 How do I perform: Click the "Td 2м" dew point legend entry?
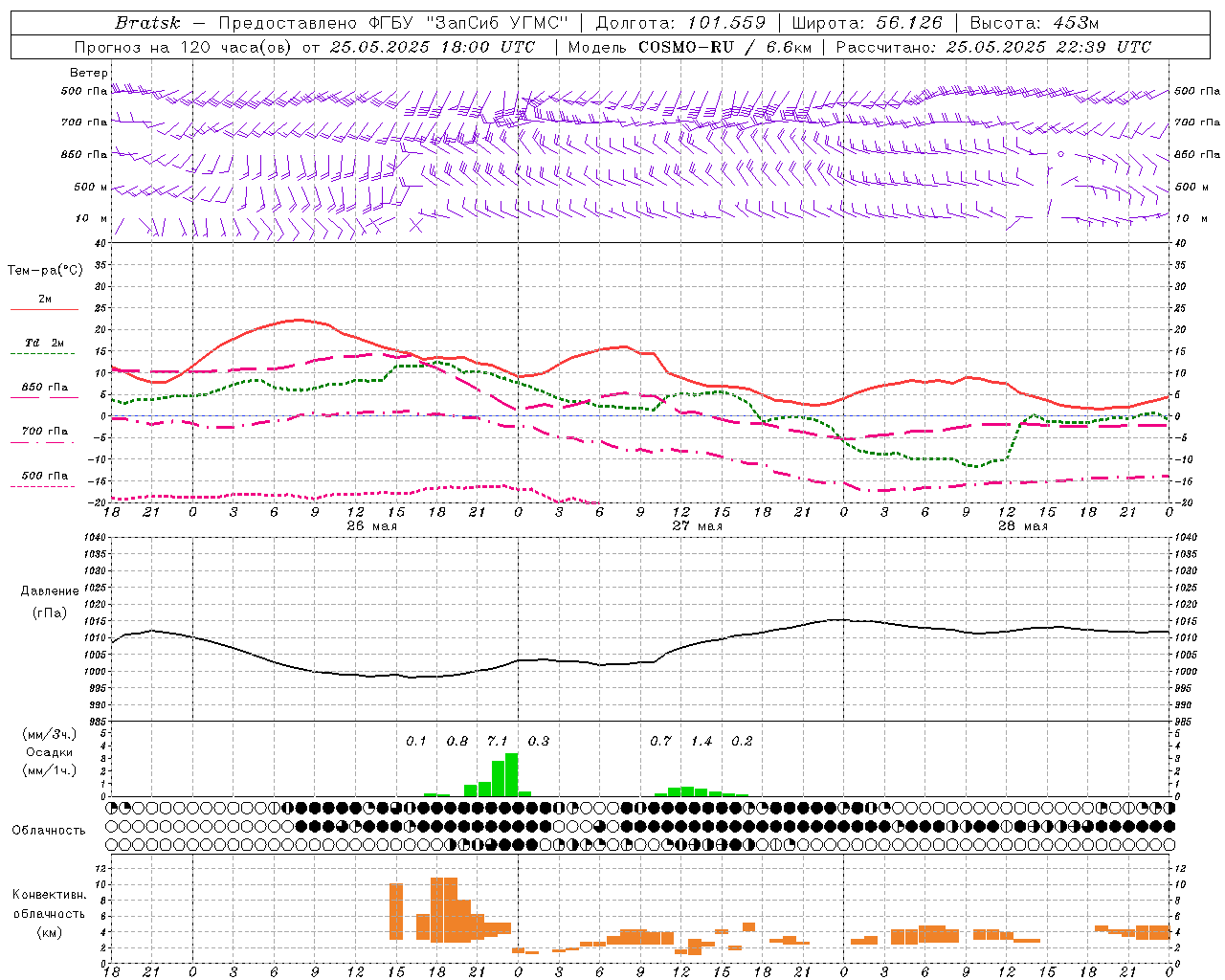44,343
